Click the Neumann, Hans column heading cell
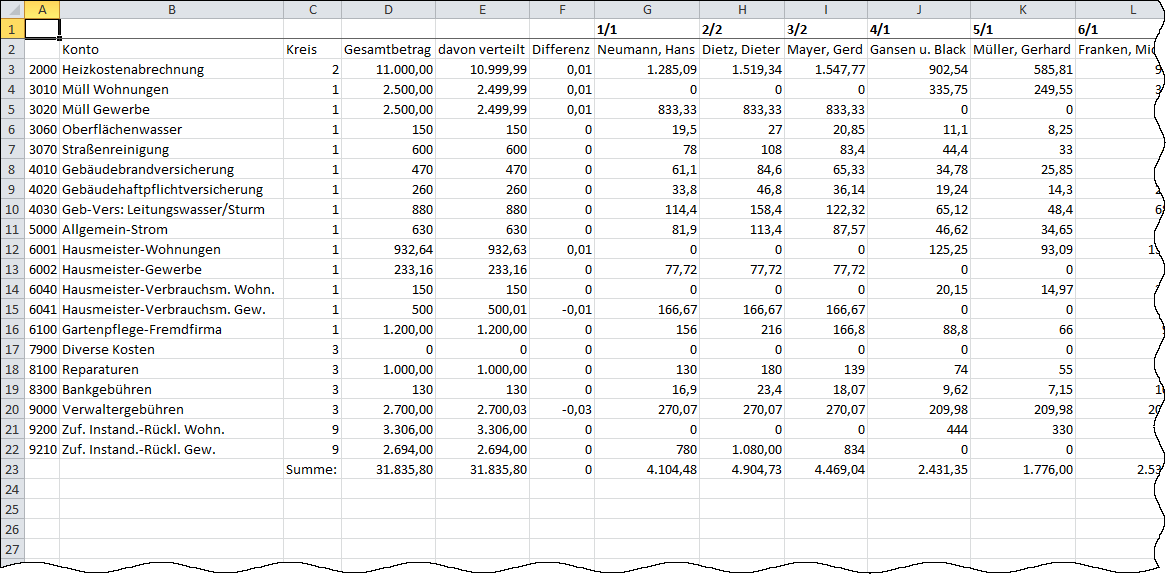 pos(647,50)
